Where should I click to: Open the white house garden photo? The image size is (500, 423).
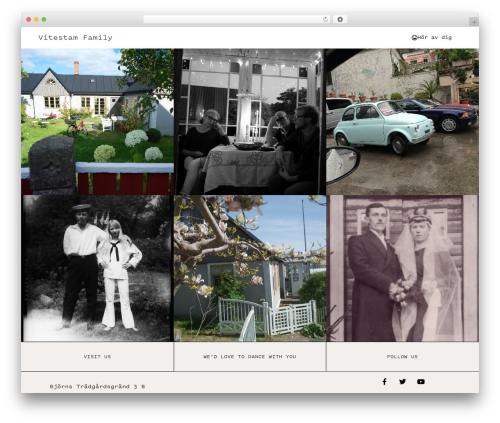(97, 122)
